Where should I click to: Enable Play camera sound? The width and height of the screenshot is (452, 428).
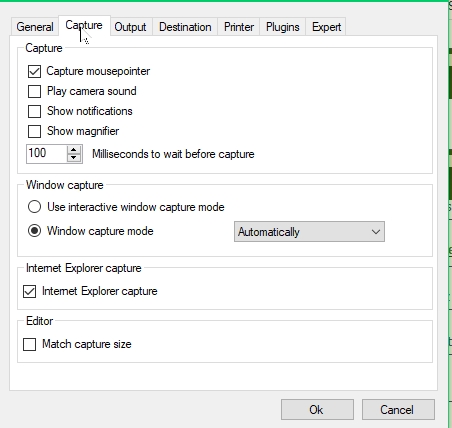pos(34,91)
